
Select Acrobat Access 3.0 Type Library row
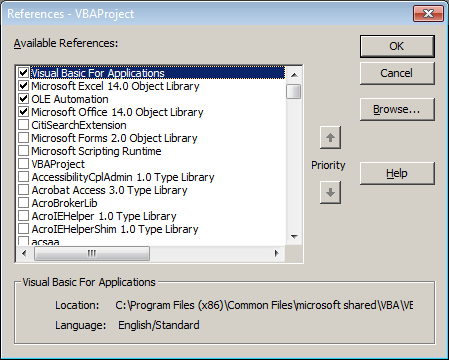pos(109,190)
